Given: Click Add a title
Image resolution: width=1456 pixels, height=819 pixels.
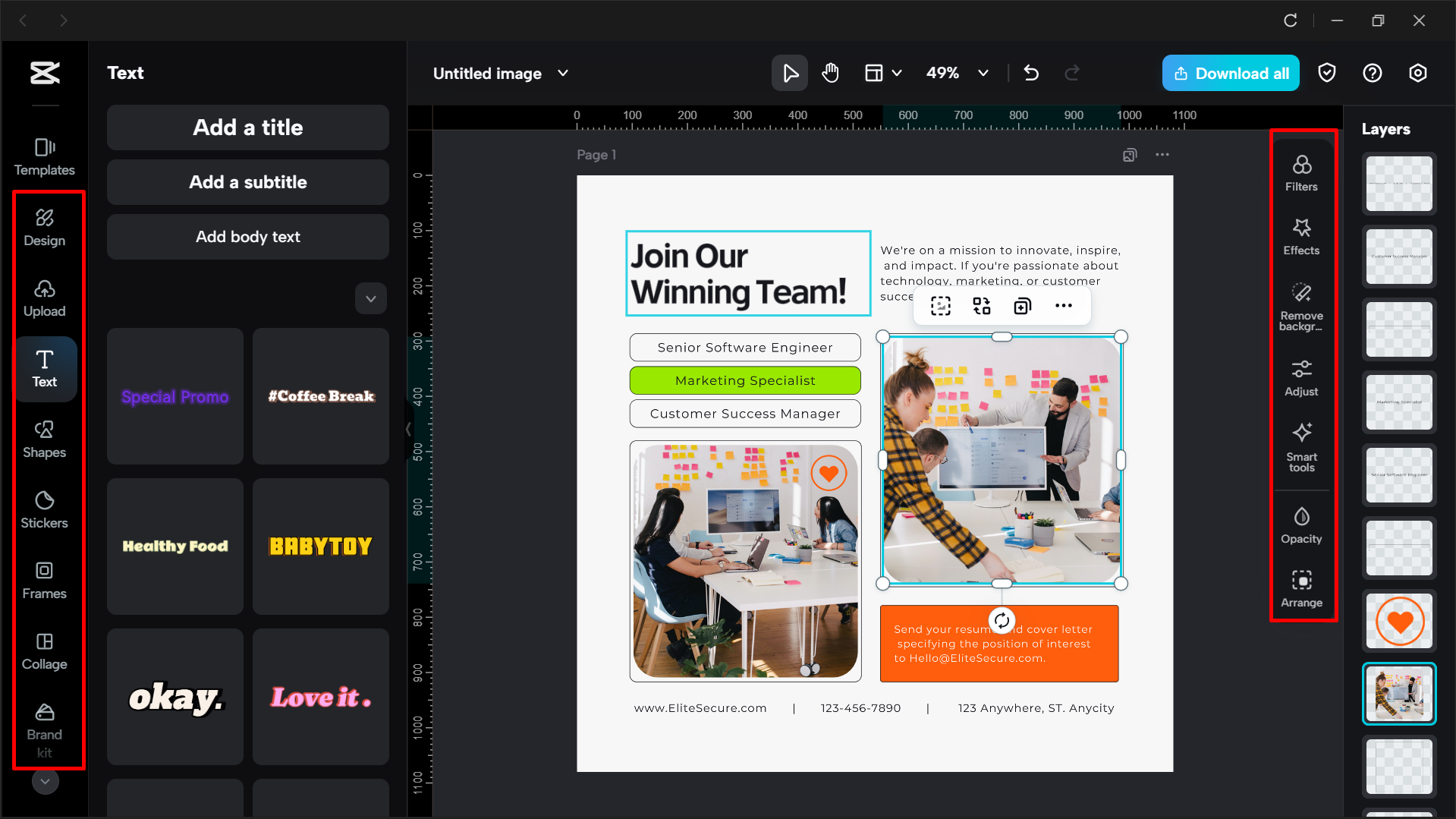Looking at the screenshot, I should coord(247,128).
